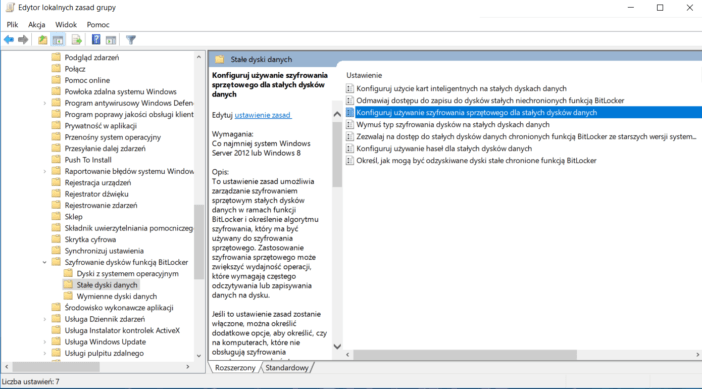
Task: Open Help via blue question mark icon
Action: [x=96, y=39]
